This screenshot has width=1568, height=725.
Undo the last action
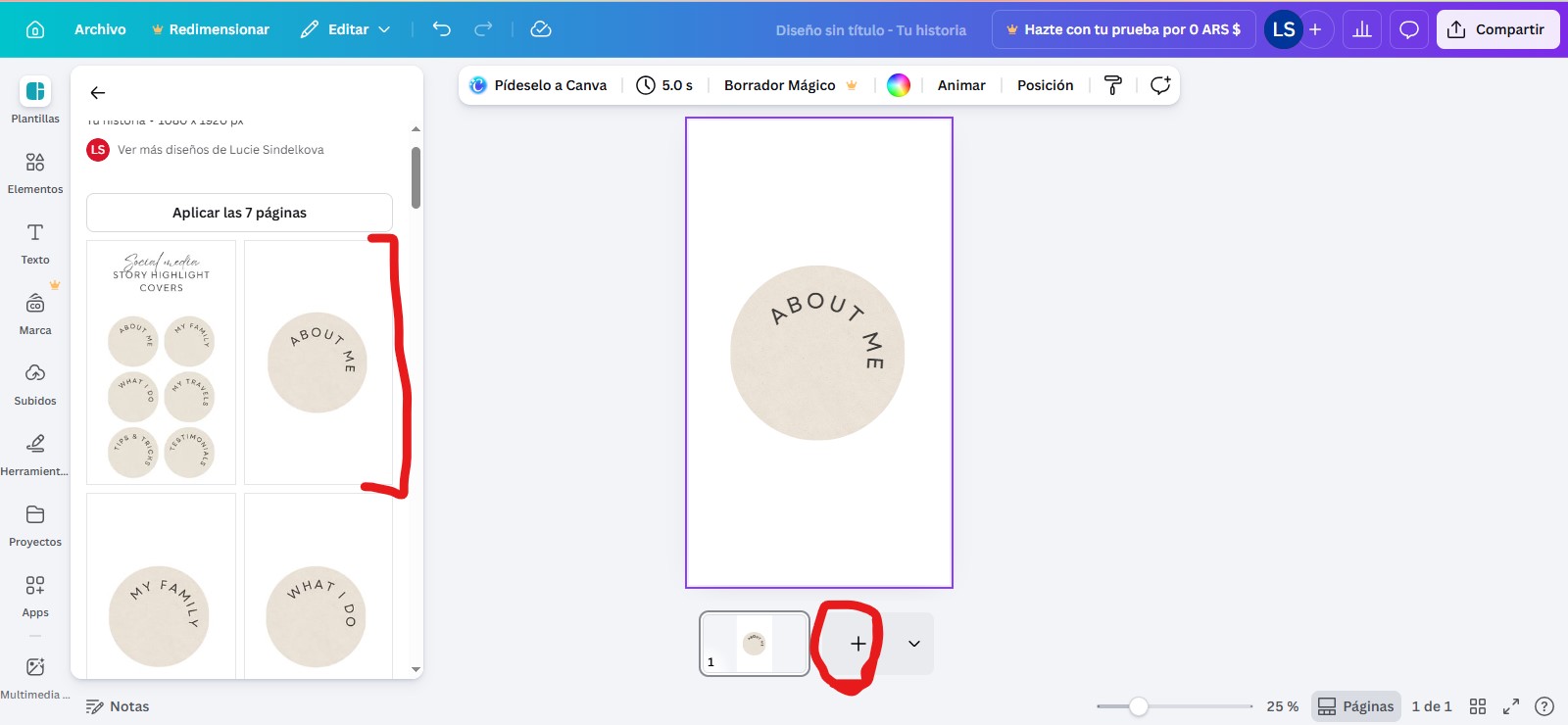pos(442,29)
